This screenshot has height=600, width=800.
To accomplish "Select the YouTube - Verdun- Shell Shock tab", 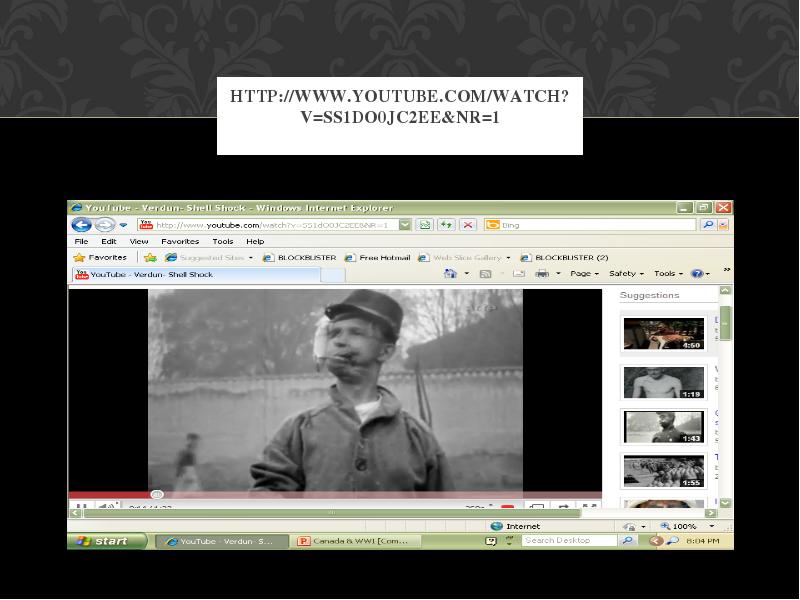I will click(x=196, y=274).
